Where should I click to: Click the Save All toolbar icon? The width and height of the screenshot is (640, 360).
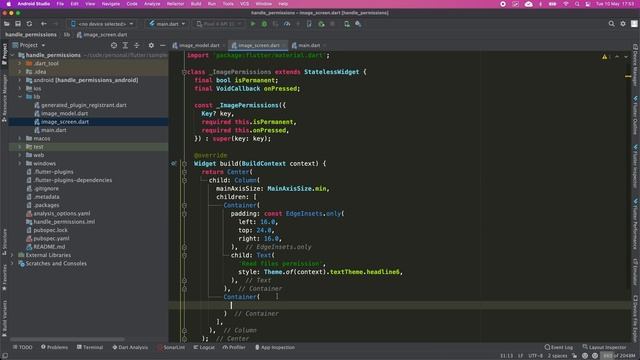[18, 24]
